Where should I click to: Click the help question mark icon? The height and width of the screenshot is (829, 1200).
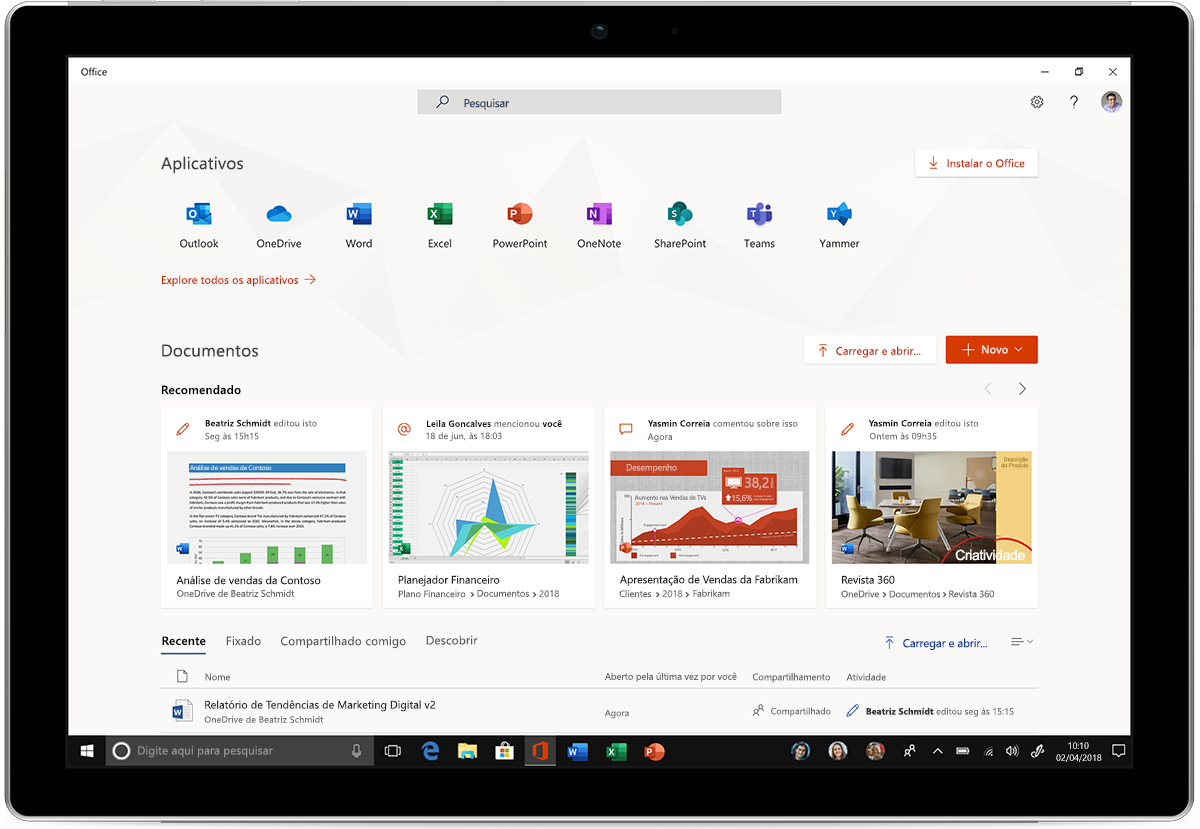coord(1074,102)
